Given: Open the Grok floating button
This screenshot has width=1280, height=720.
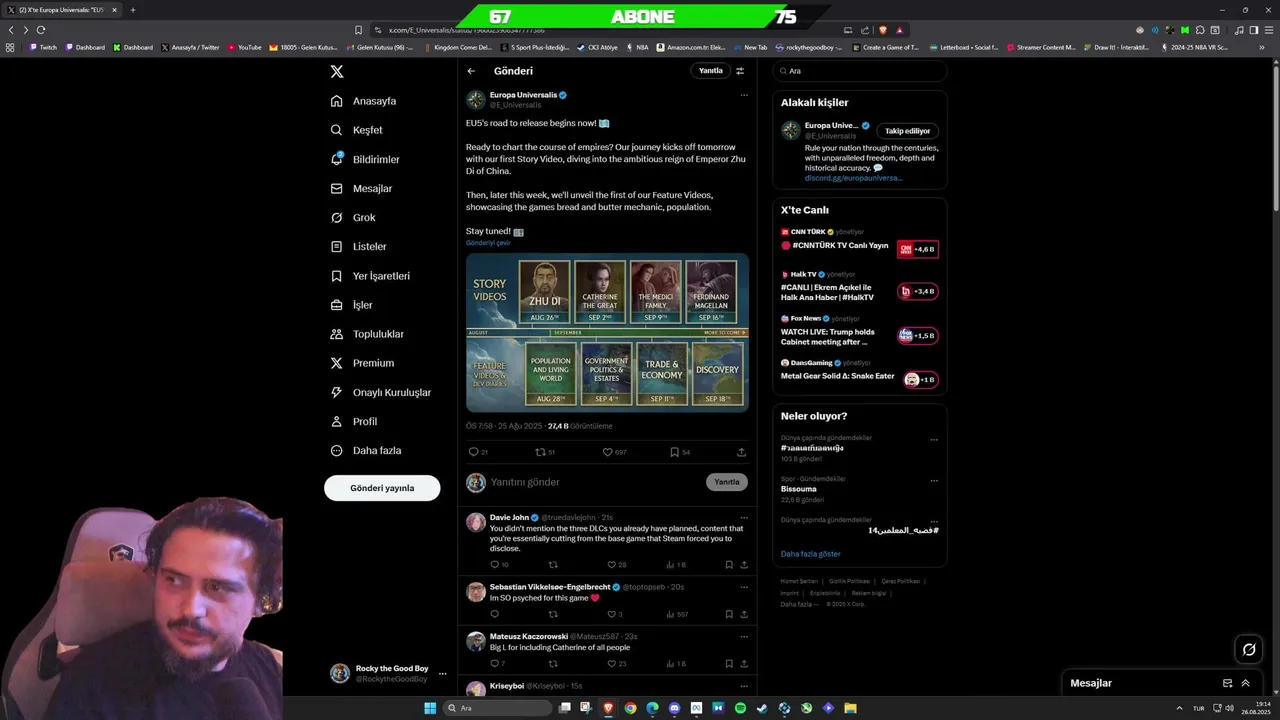Looking at the screenshot, I should click(1249, 649).
